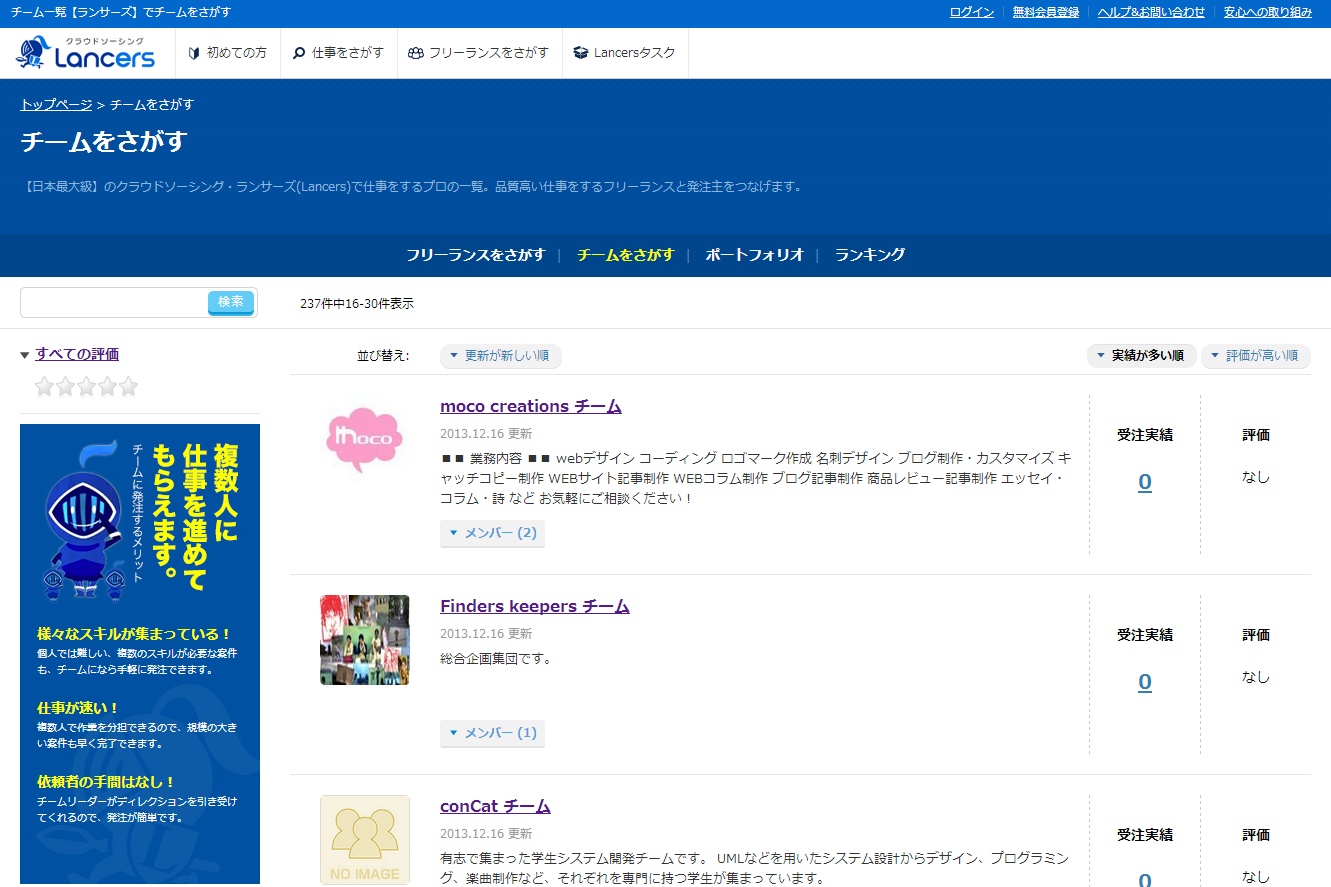Screen dimensions: 1331x887
Task: Click the moco creations pink logo thumbnail
Action: (365, 440)
